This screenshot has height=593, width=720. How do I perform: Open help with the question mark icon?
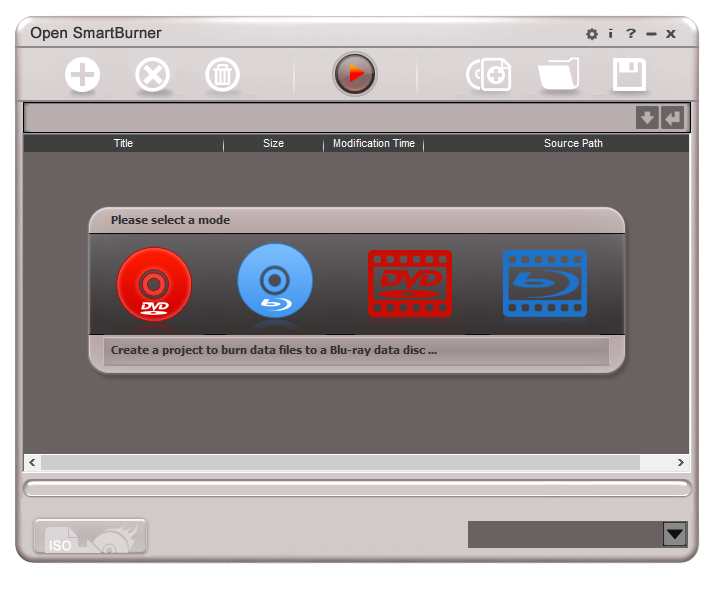click(631, 34)
